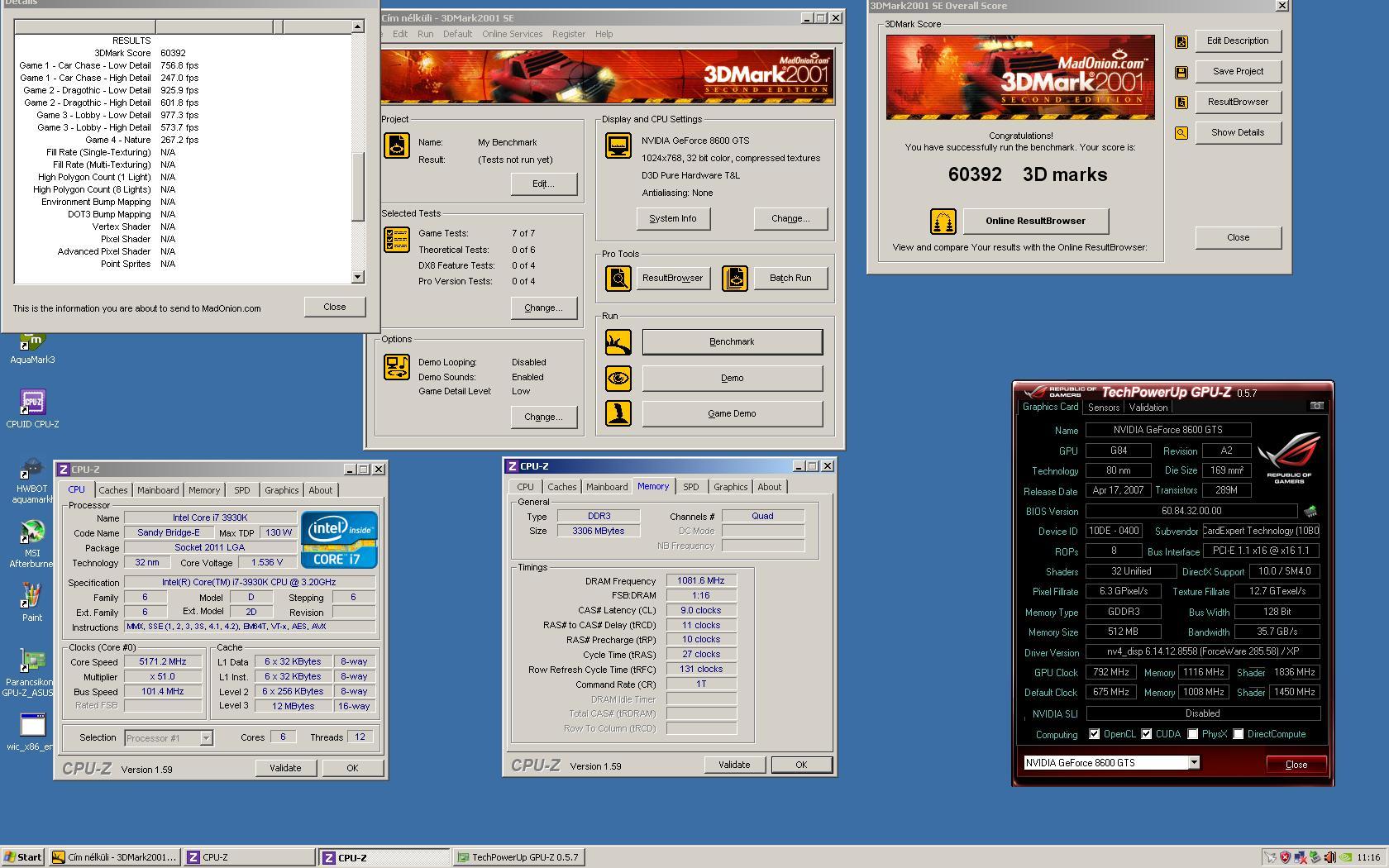Click the Online ResultBrowser button

tap(1035, 222)
